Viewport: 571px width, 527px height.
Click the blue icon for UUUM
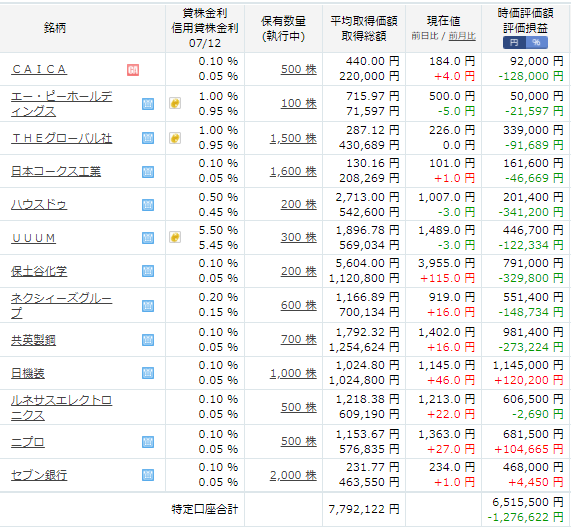[x=148, y=238]
